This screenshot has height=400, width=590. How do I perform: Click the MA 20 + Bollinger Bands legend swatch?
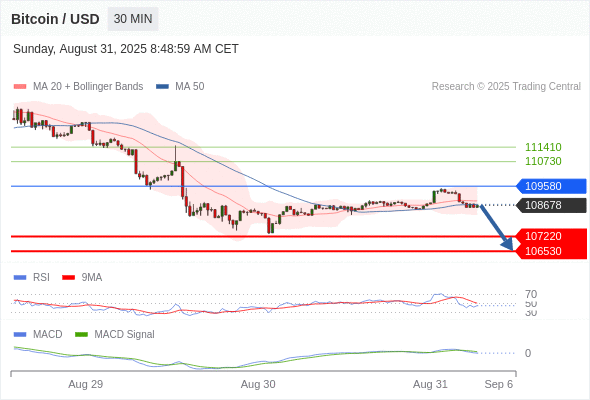[x=20, y=87]
